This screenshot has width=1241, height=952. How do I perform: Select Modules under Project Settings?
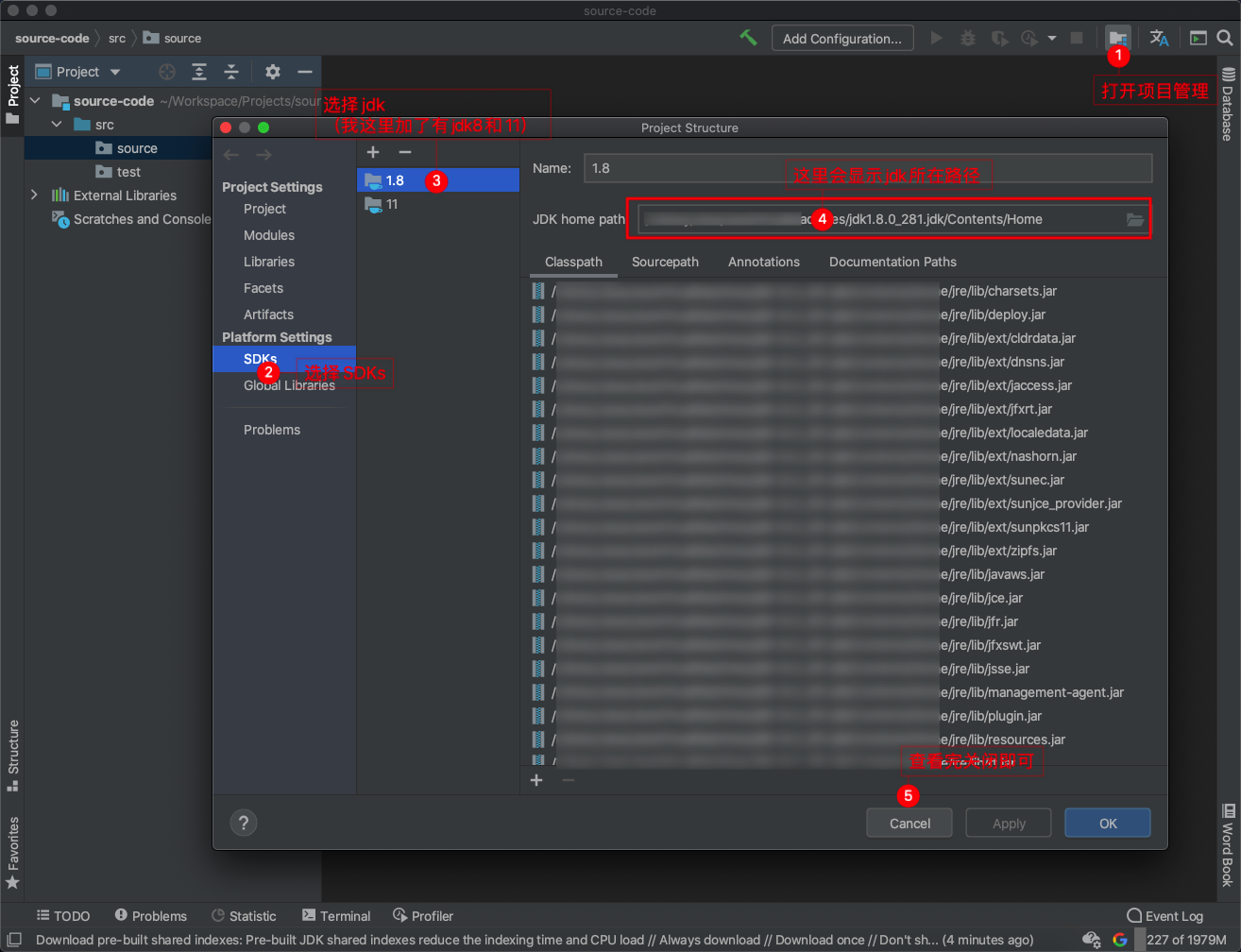pyautogui.click(x=269, y=235)
